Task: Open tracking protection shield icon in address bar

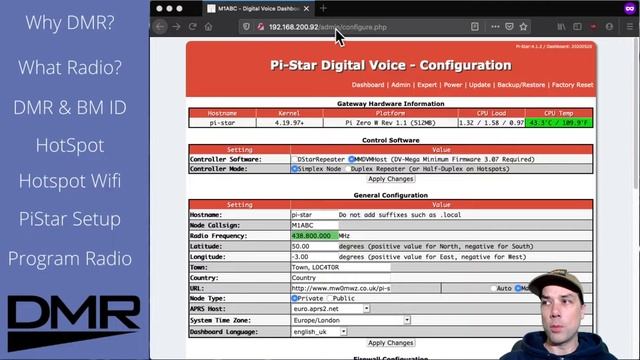Action: (x=246, y=27)
